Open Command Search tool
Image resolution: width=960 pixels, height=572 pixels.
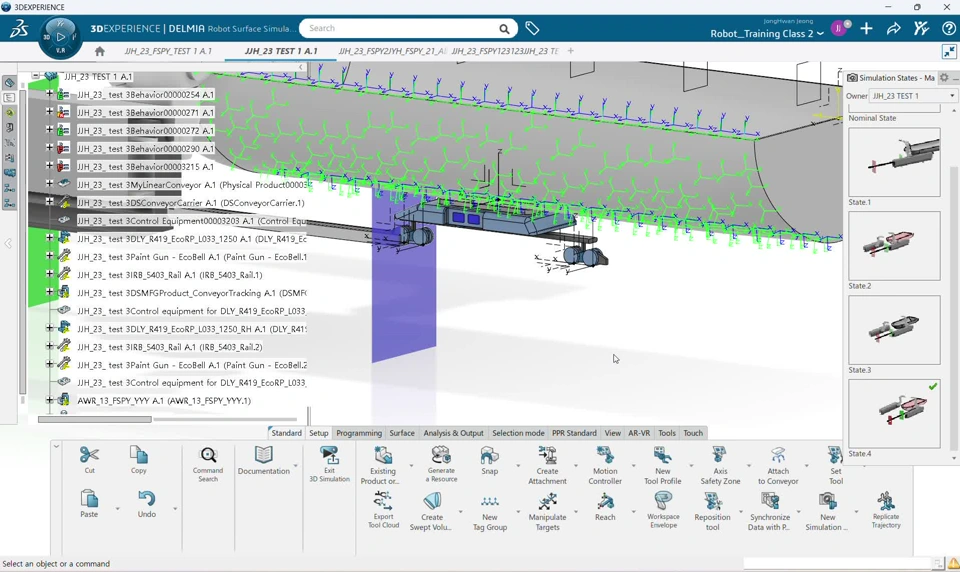[208, 455]
